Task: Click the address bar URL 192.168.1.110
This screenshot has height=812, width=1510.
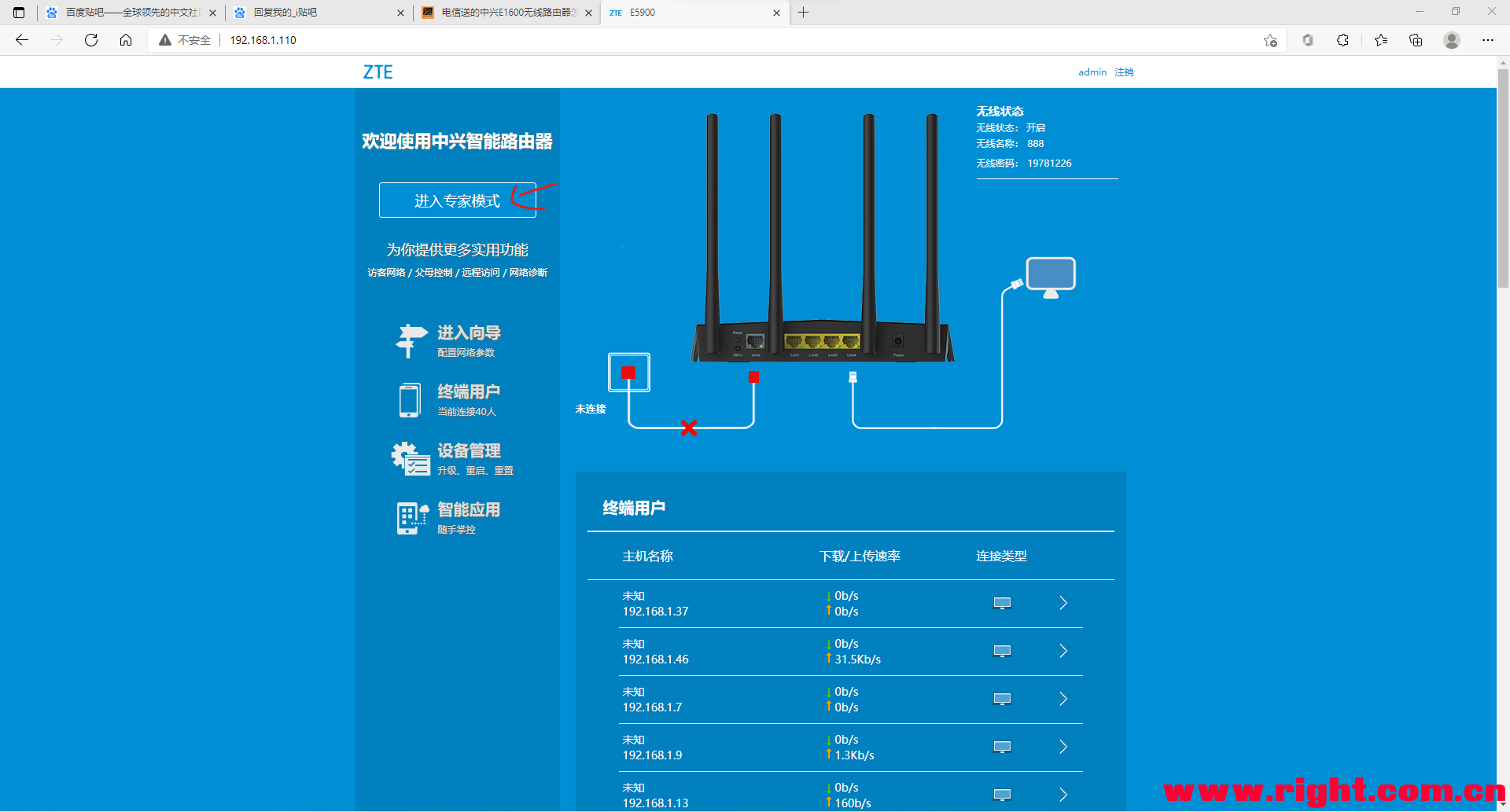Action: tap(263, 40)
